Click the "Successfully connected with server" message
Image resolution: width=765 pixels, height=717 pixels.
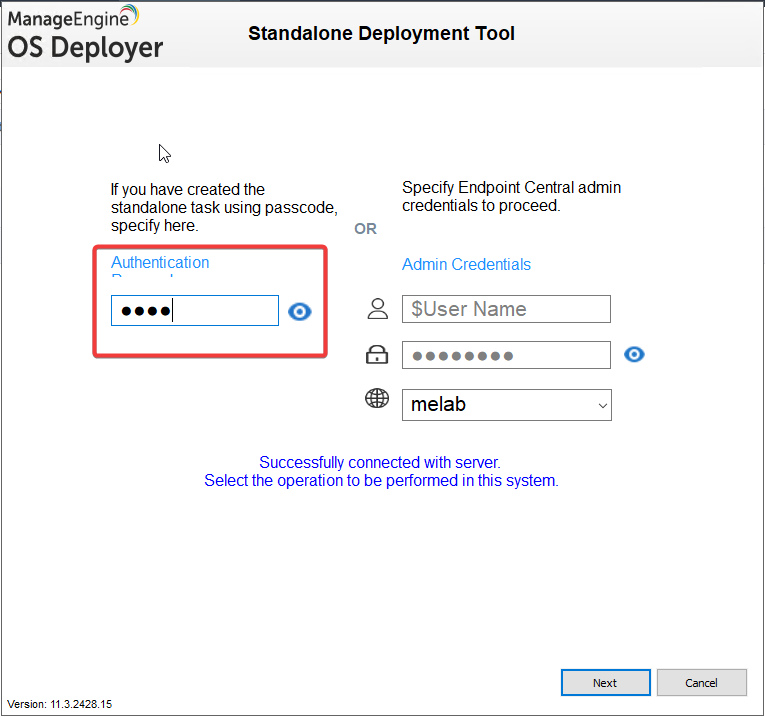pyautogui.click(x=380, y=463)
